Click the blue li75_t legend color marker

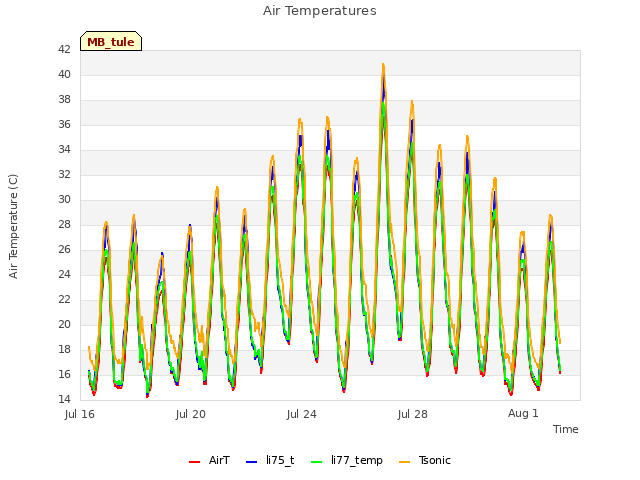coord(251,462)
